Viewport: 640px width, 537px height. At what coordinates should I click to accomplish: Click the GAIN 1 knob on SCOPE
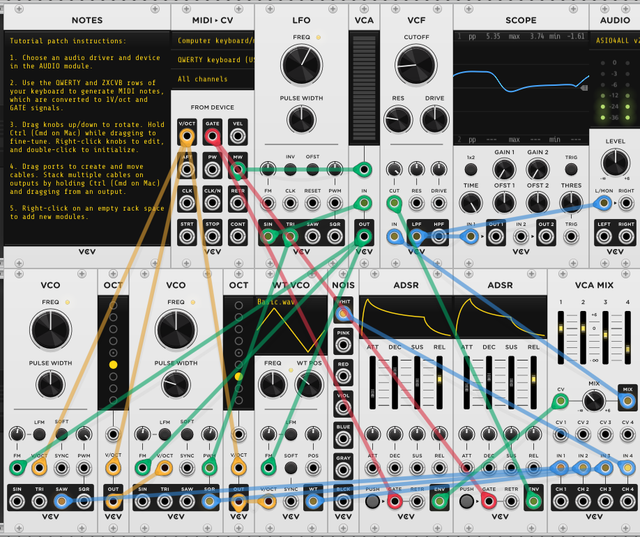[x=504, y=169]
